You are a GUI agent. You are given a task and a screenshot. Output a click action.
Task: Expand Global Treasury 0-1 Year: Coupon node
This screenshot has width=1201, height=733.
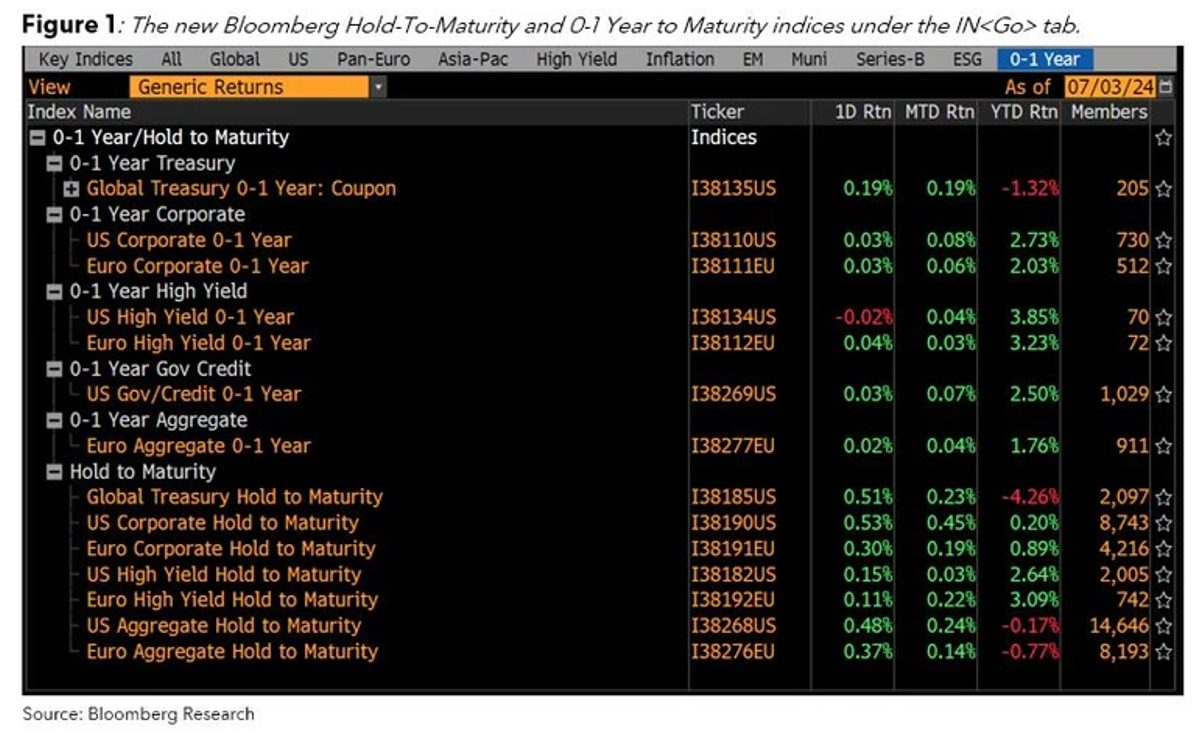72,189
